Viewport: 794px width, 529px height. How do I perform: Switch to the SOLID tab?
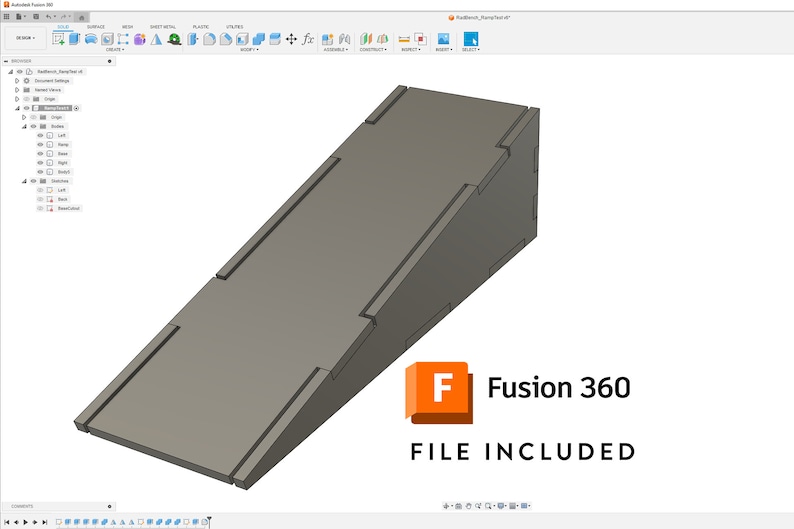coord(63,27)
